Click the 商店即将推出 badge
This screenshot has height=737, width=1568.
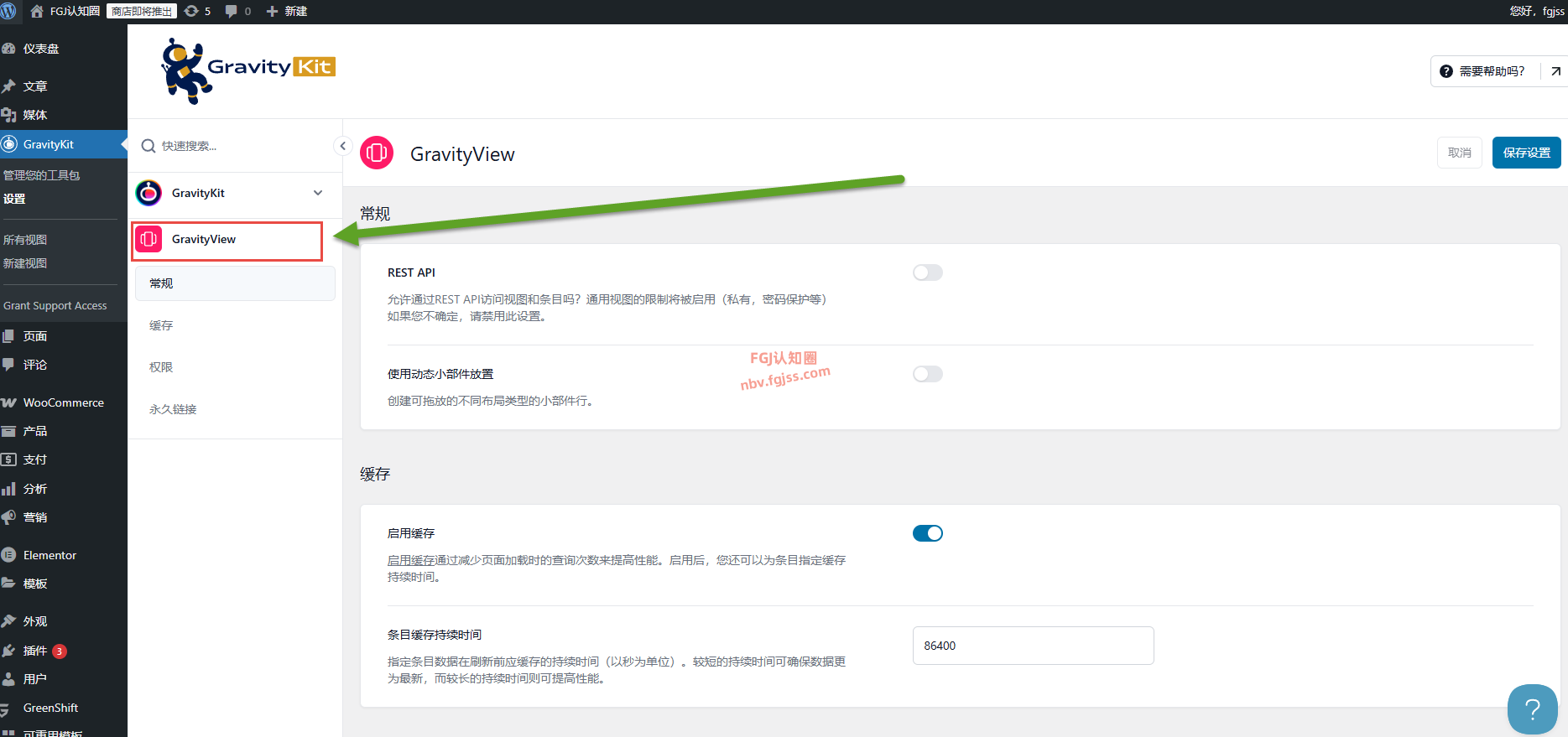click(142, 11)
